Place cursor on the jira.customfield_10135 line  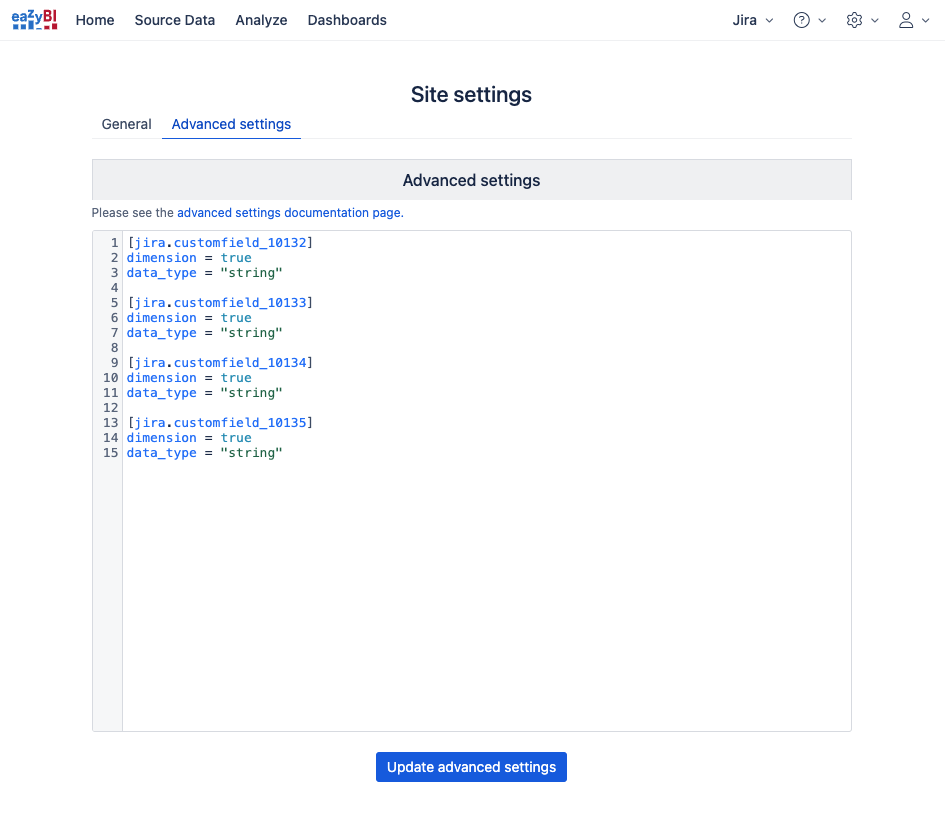[x=220, y=423]
